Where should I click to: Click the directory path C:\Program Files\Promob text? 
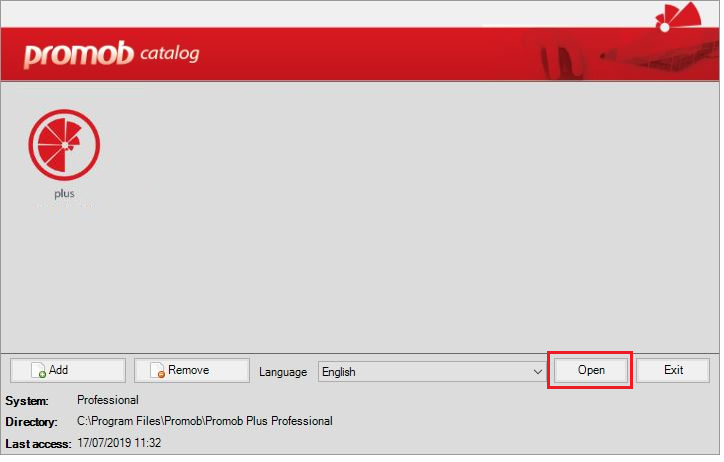point(205,423)
